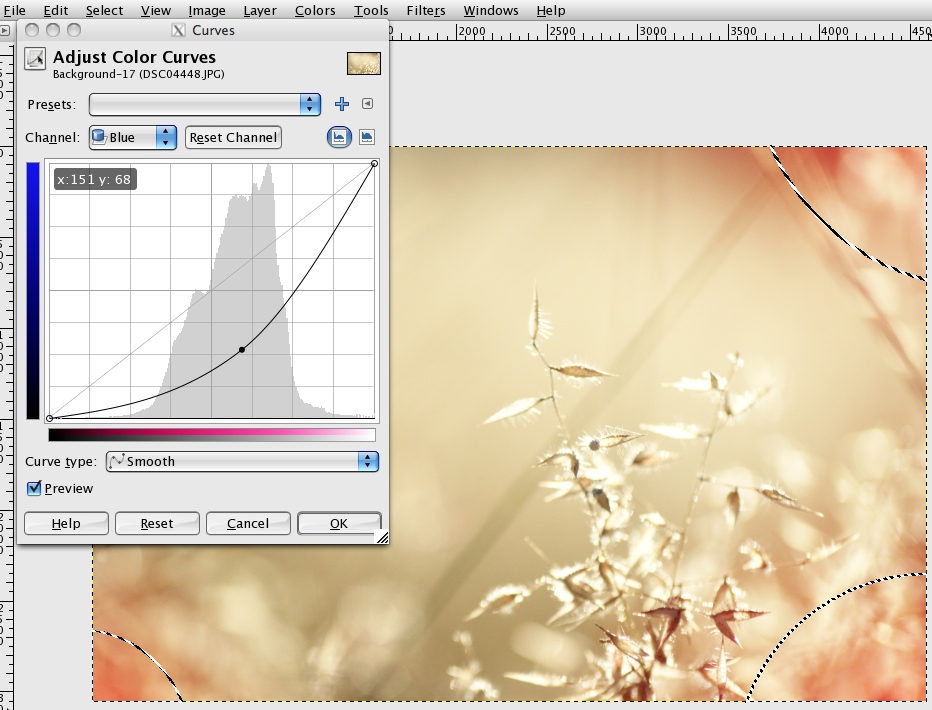Open the Presets dropdown
The width and height of the screenshot is (932, 710).
click(x=204, y=105)
